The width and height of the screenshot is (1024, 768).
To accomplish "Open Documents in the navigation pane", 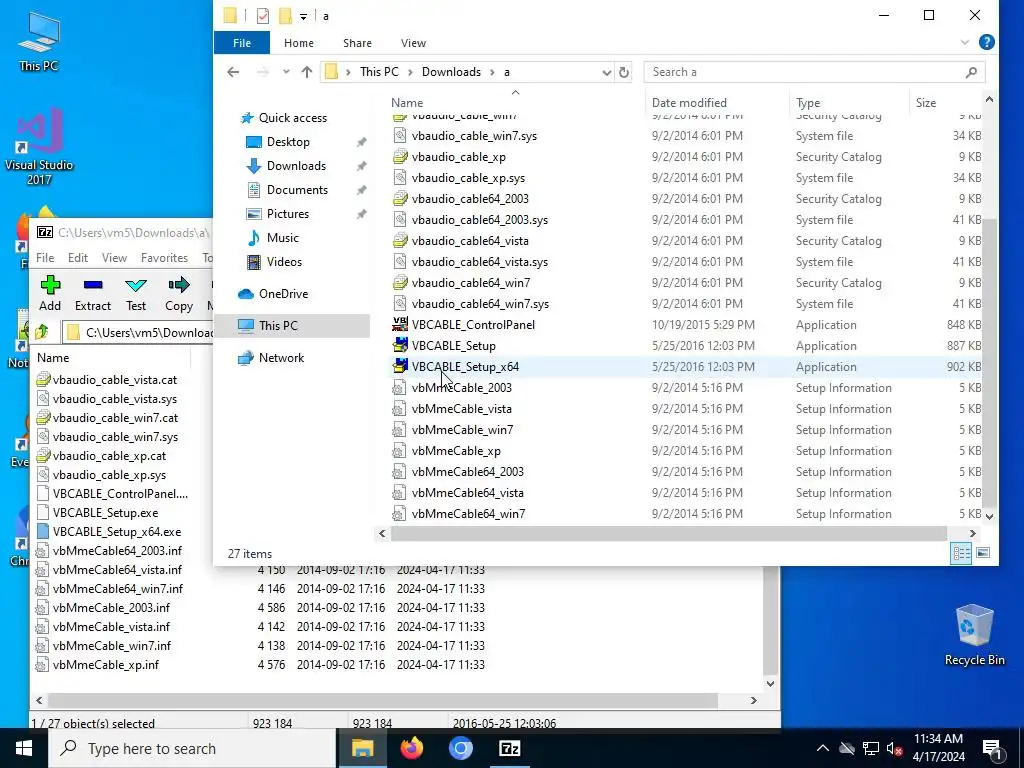I will (x=297, y=190).
